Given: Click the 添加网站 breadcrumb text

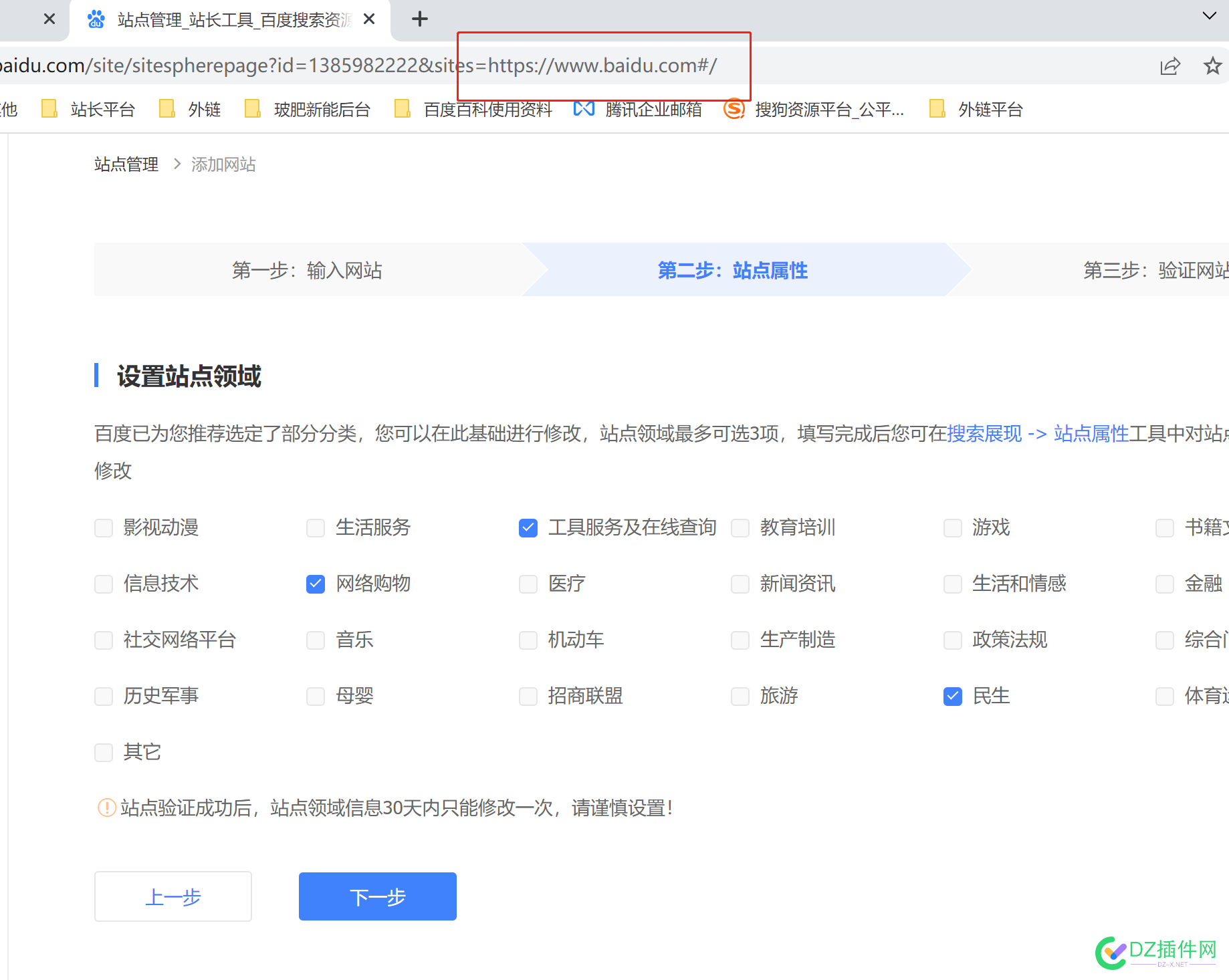Looking at the screenshot, I should [223, 164].
